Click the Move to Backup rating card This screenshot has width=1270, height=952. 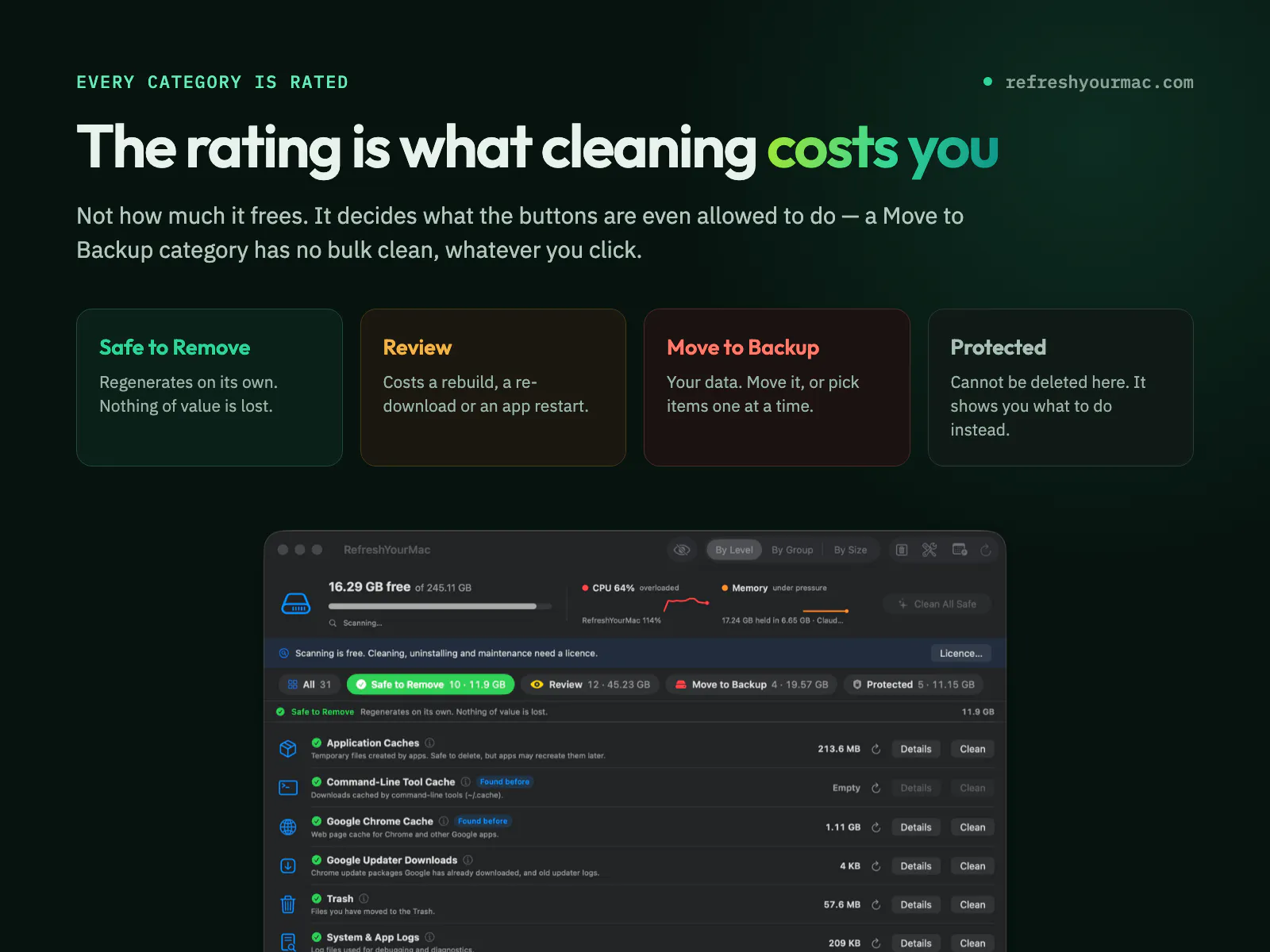coord(777,387)
